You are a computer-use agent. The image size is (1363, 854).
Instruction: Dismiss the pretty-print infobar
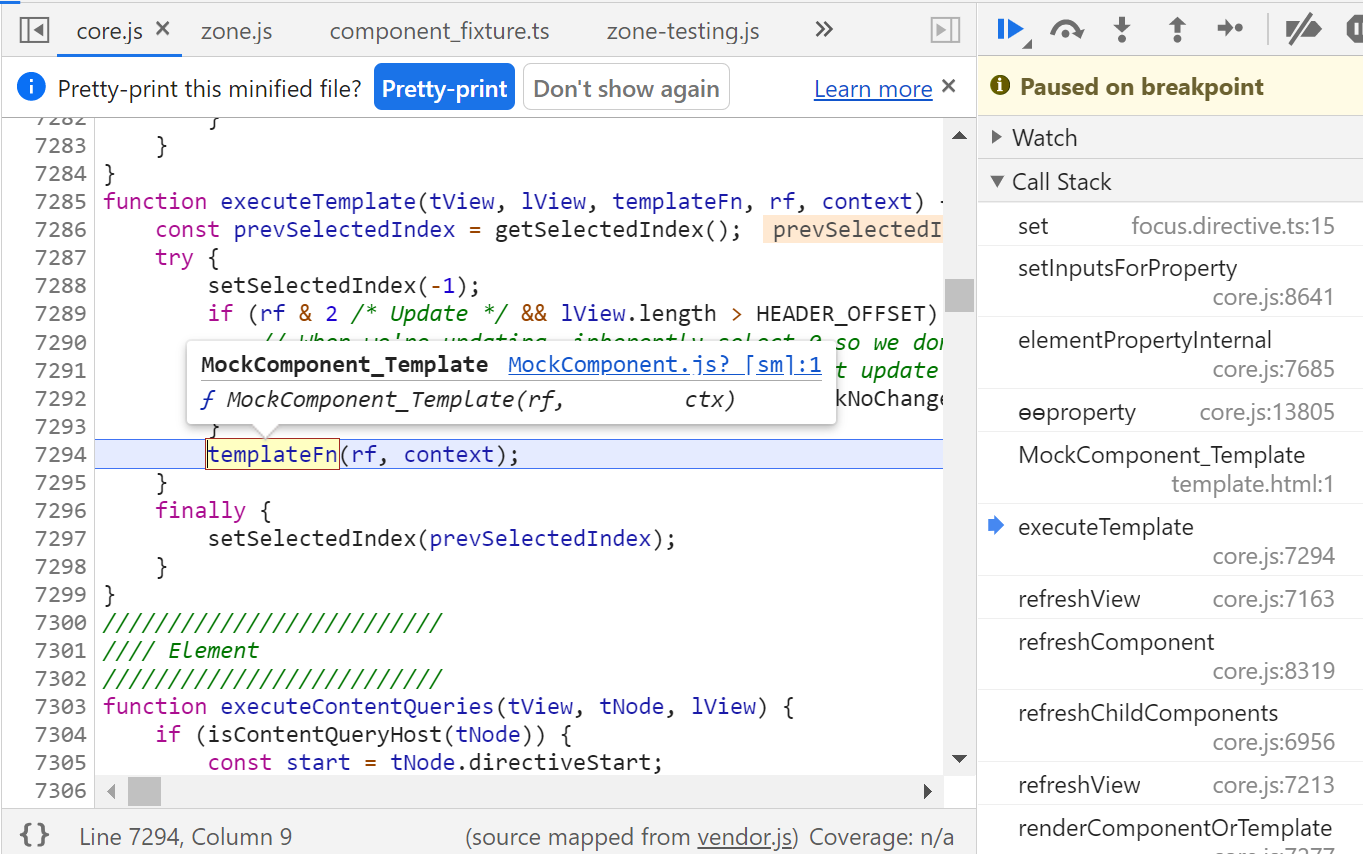949,87
